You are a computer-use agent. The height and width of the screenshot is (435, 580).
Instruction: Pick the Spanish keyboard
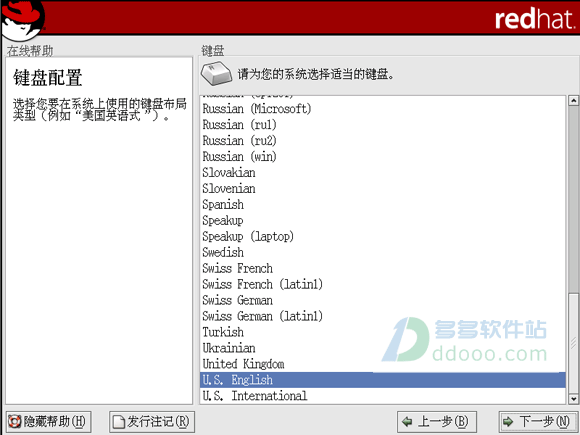coord(382,204)
